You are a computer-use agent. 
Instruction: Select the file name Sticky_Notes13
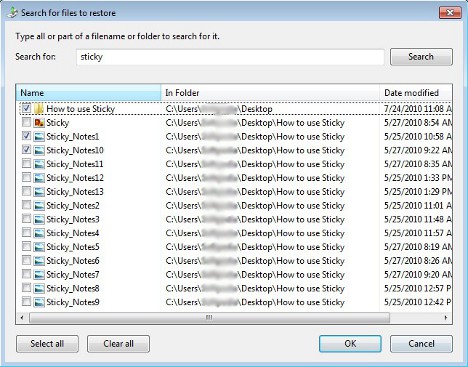pos(75,192)
